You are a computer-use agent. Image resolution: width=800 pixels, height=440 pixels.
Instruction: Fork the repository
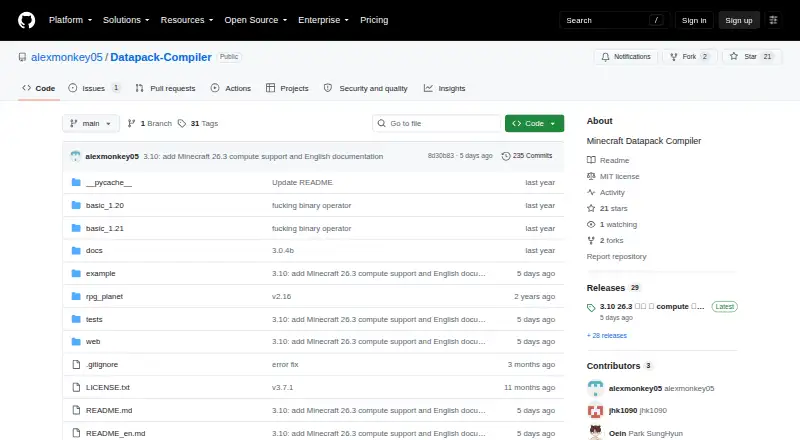(690, 57)
